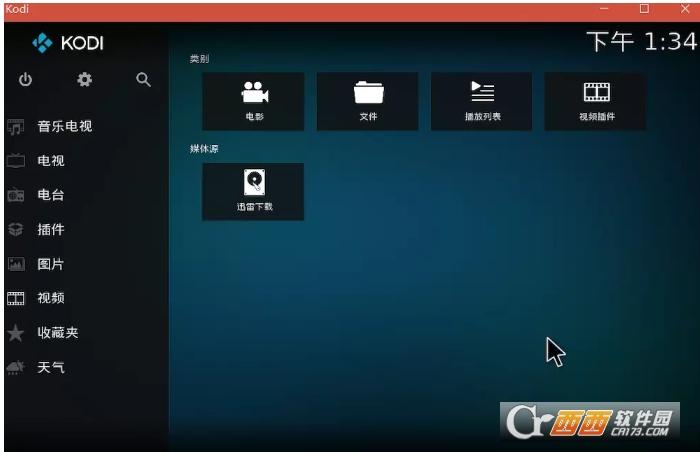The height and width of the screenshot is (452, 700).
Task: Click the KODI logo
Action: coord(68,43)
